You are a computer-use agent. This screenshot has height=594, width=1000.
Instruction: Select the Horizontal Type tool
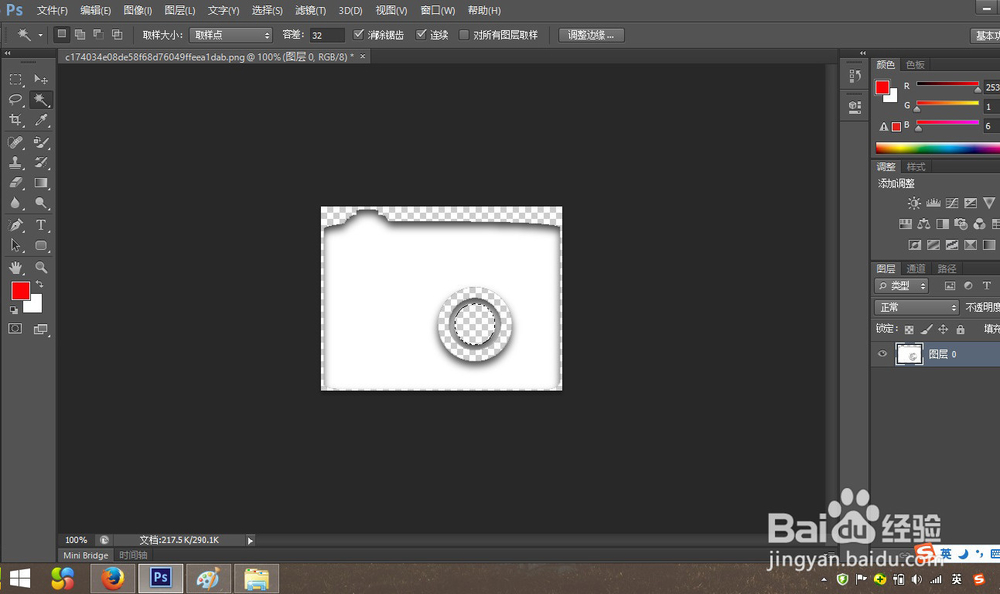pyautogui.click(x=41, y=225)
